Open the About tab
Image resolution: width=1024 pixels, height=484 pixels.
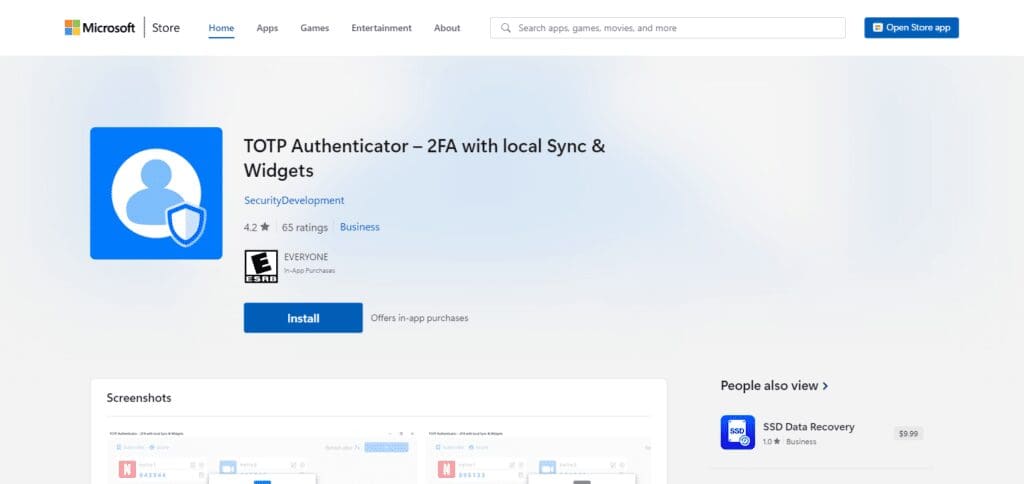coord(447,28)
